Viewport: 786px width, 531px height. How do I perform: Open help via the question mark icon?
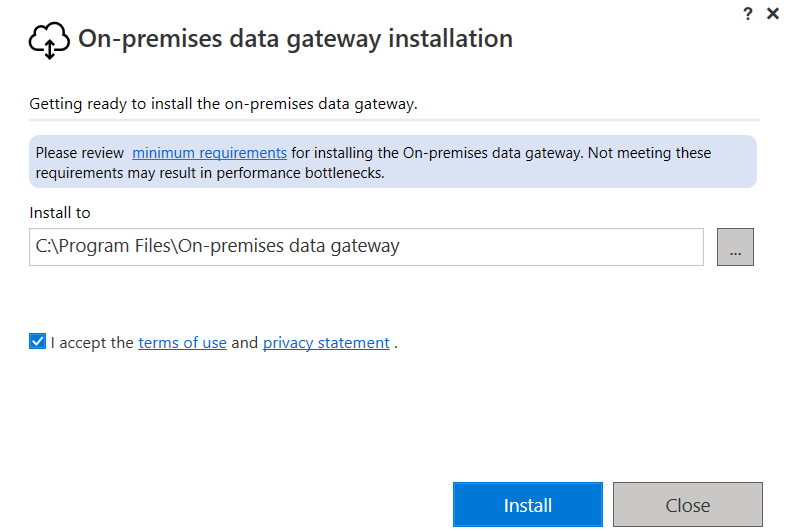pos(747,14)
